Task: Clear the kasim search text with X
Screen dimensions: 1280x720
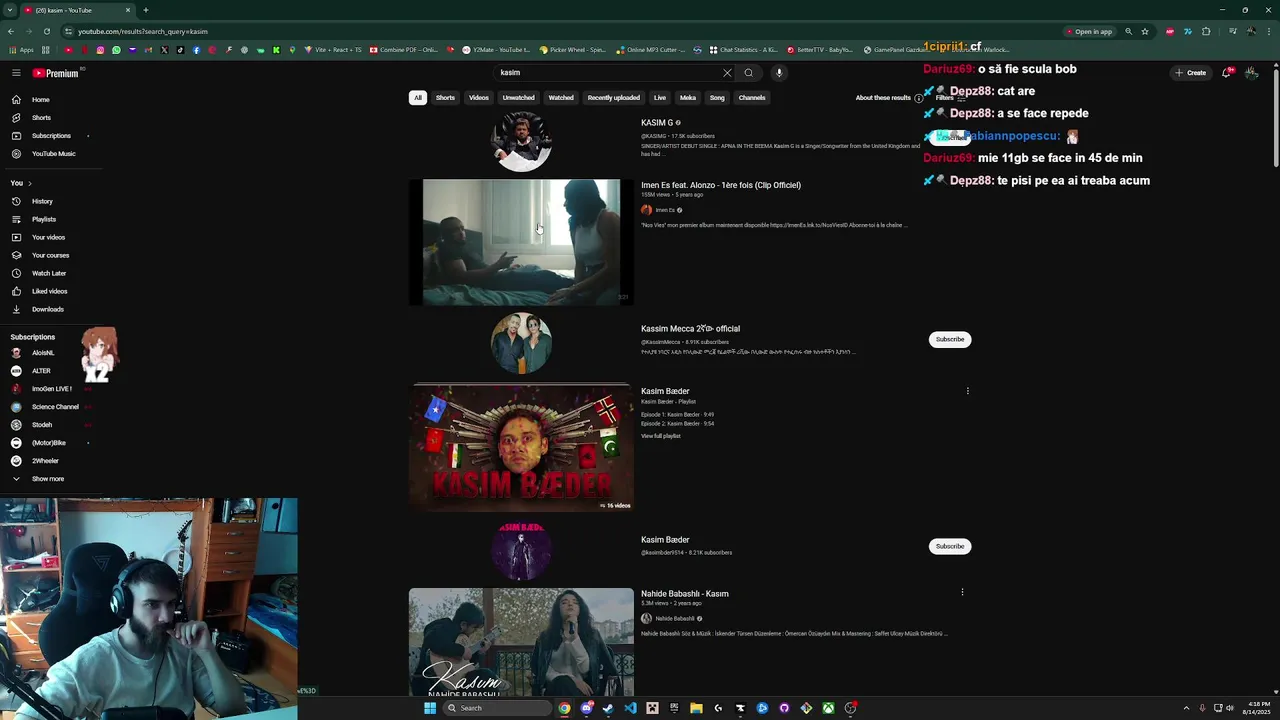Action: coord(727,73)
